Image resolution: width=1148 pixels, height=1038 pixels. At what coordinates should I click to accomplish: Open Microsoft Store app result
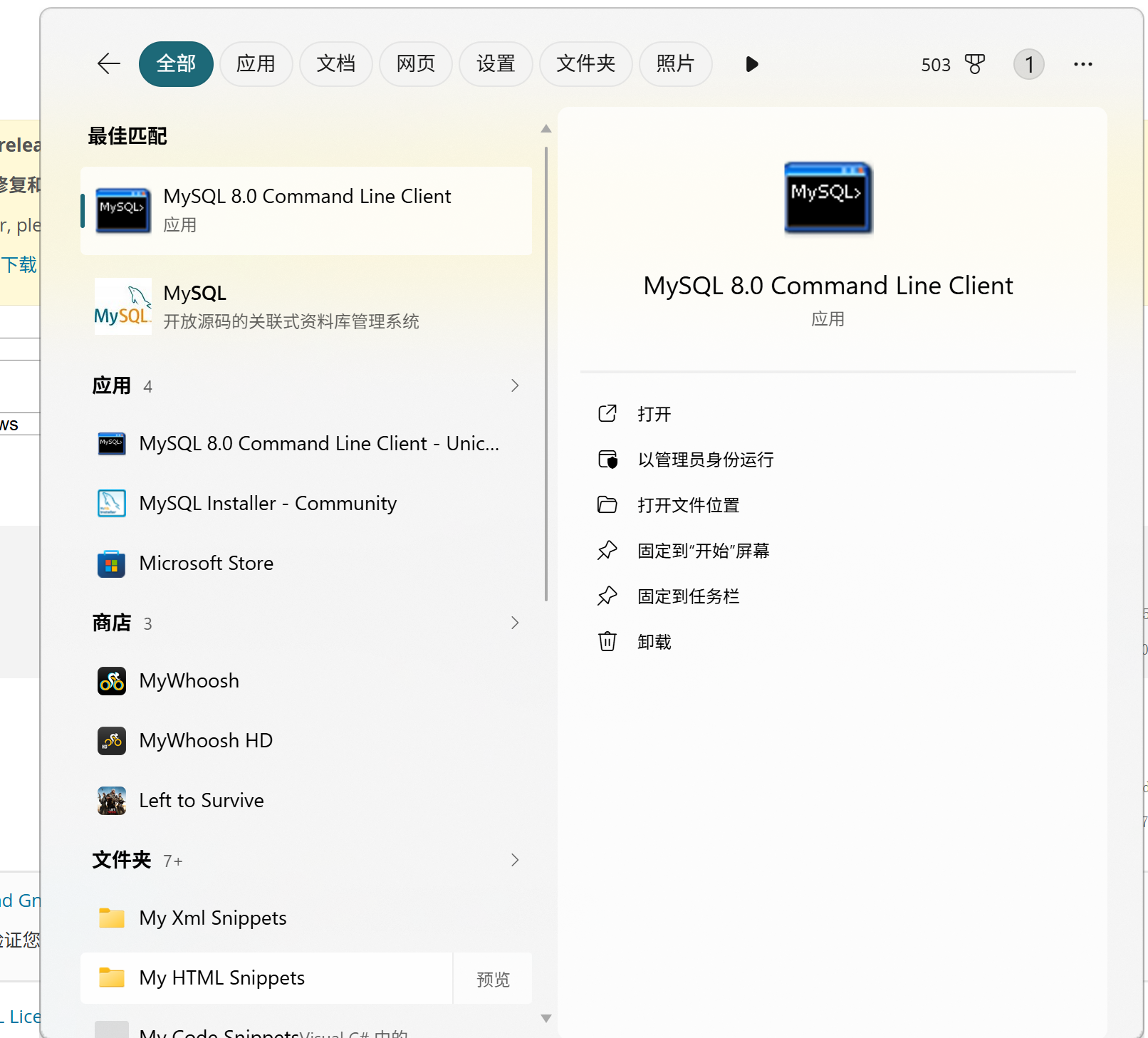306,563
